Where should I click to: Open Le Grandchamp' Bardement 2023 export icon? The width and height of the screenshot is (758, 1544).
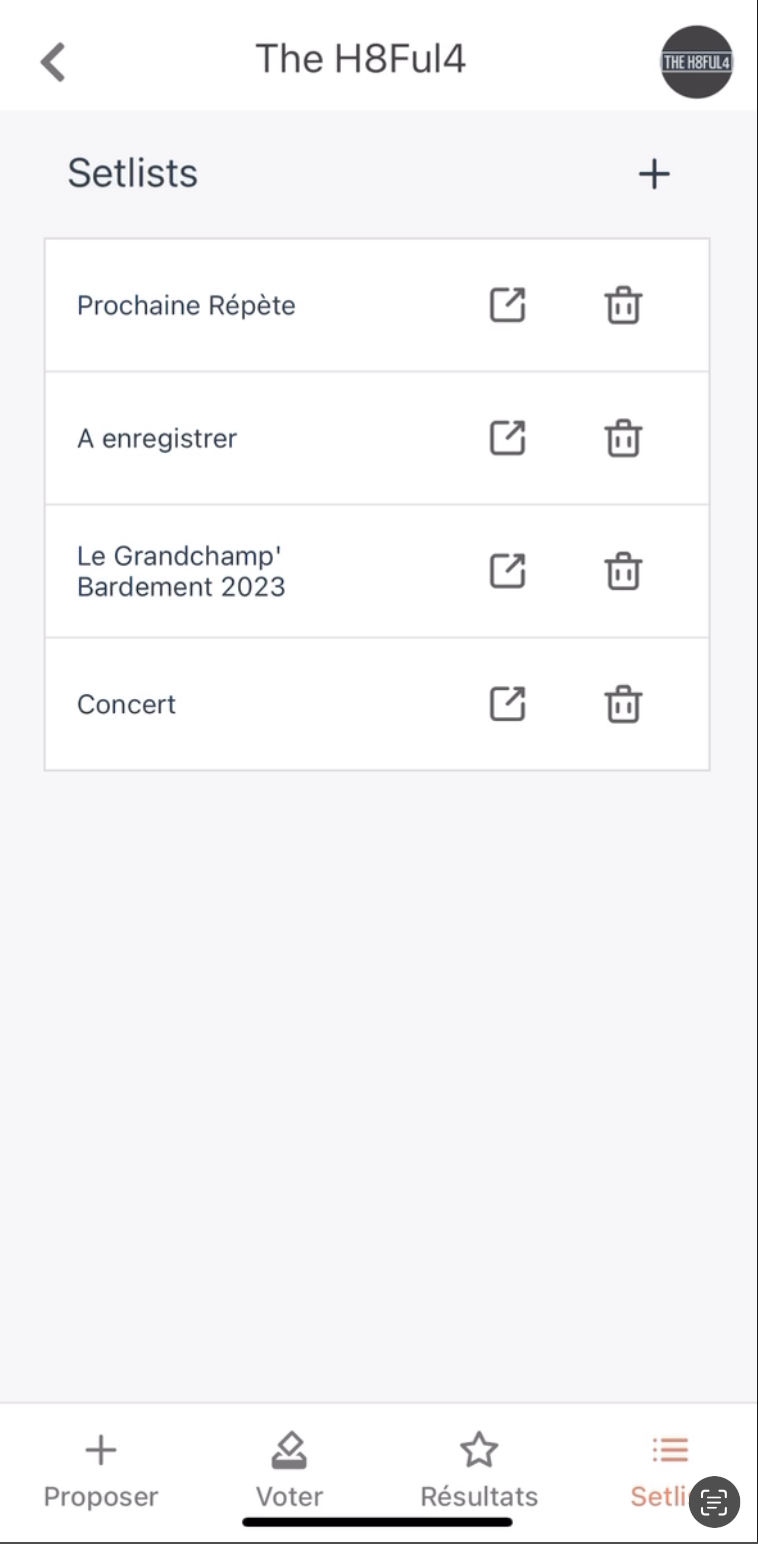(x=507, y=571)
